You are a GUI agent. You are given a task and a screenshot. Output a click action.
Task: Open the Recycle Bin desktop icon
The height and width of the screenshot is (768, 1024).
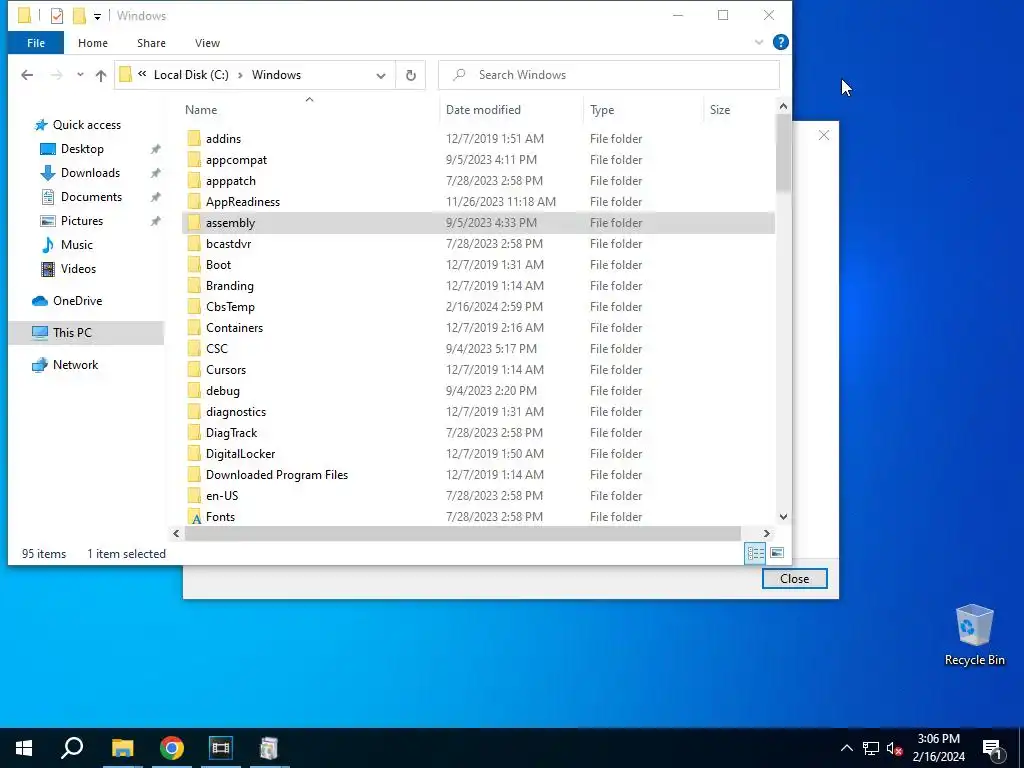pyautogui.click(x=974, y=634)
